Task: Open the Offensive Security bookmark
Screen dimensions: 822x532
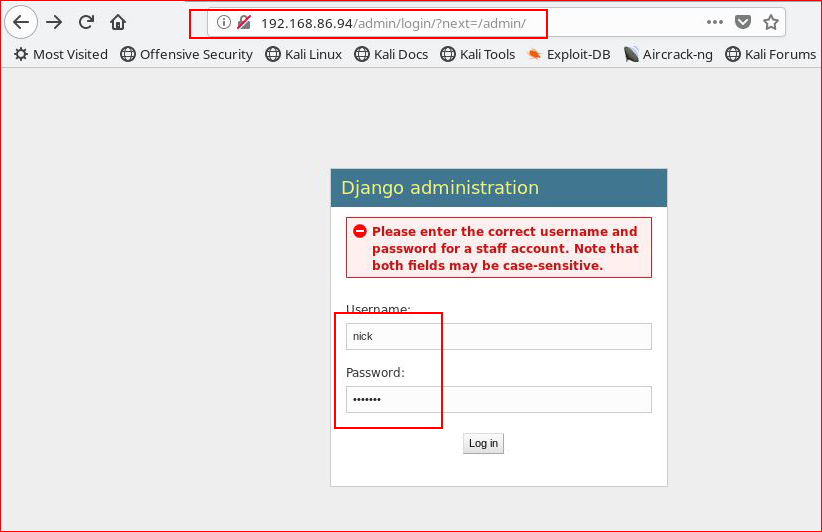Action: pos(187,55)
